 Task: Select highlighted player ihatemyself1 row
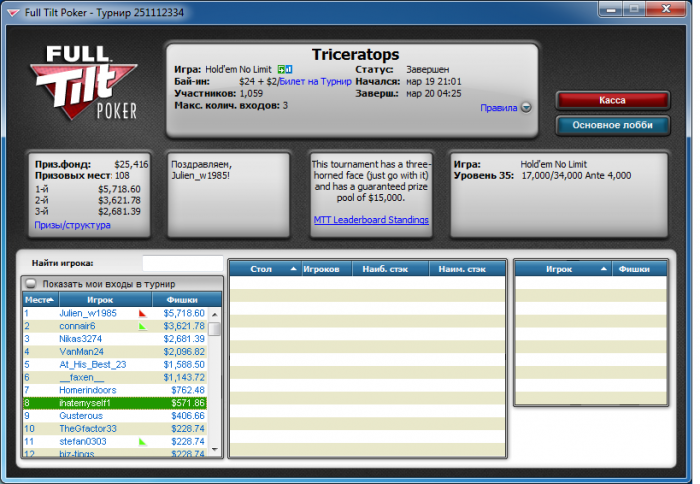tap(115, 403)
